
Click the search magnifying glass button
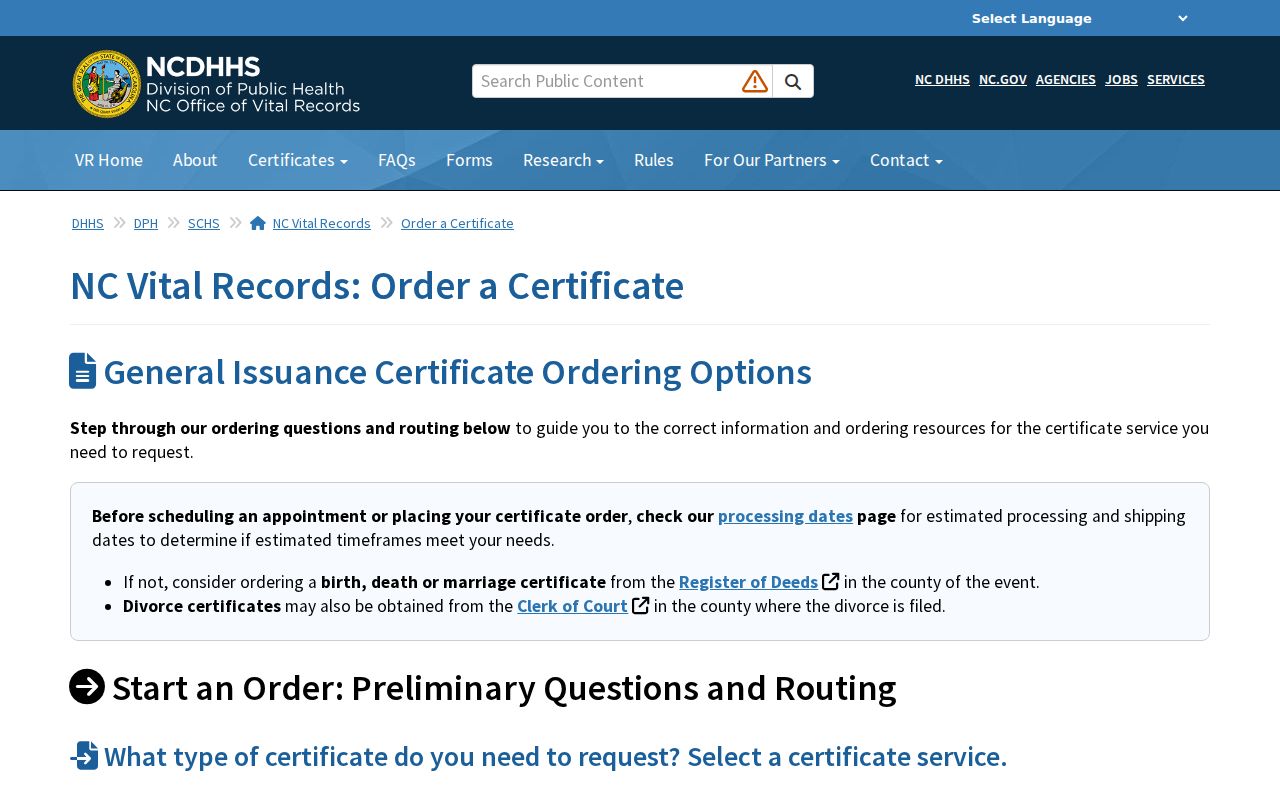793,81
